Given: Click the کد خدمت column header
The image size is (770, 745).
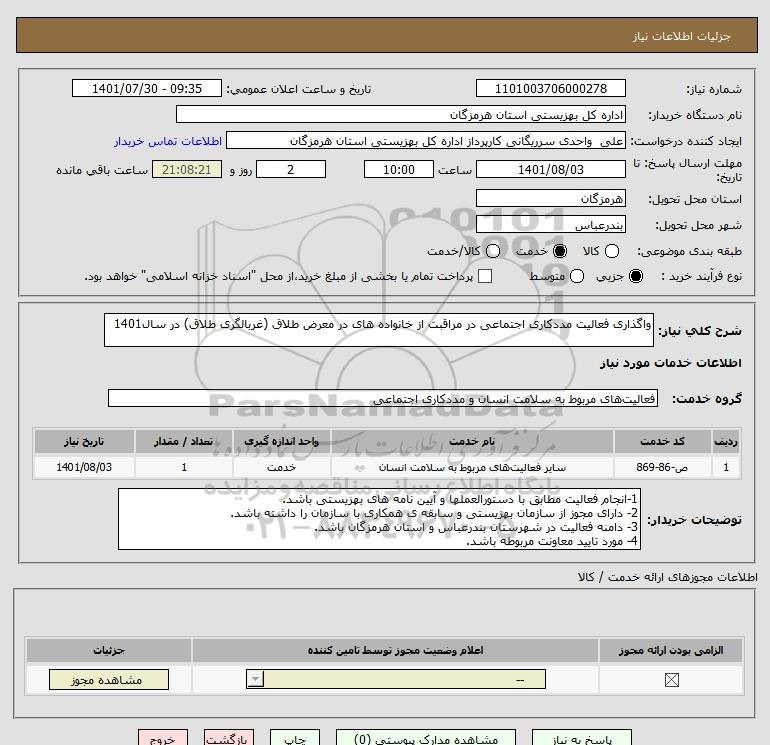Looking at the screenshot, I should tap(662, 441).
